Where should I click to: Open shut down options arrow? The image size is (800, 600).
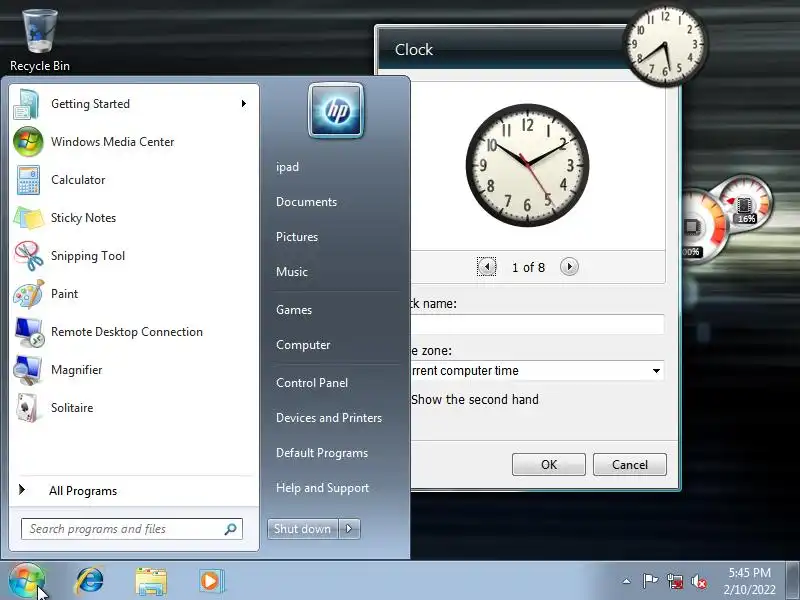(349, 529)
